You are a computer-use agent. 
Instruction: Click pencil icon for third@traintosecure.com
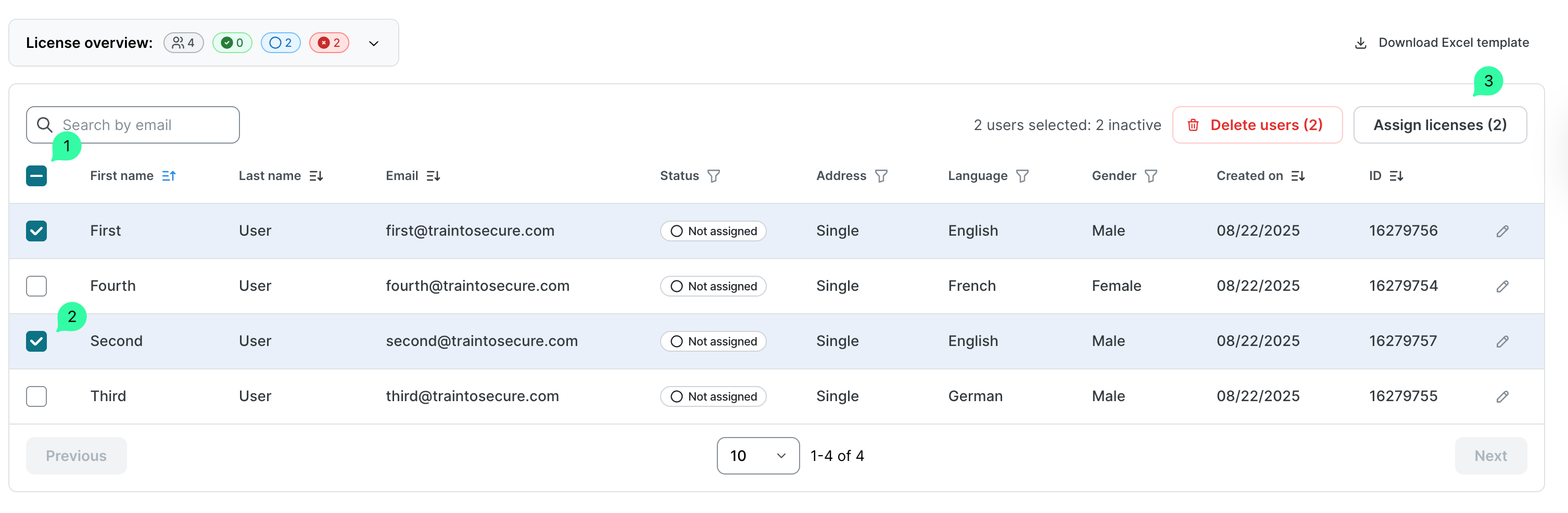1502,396
